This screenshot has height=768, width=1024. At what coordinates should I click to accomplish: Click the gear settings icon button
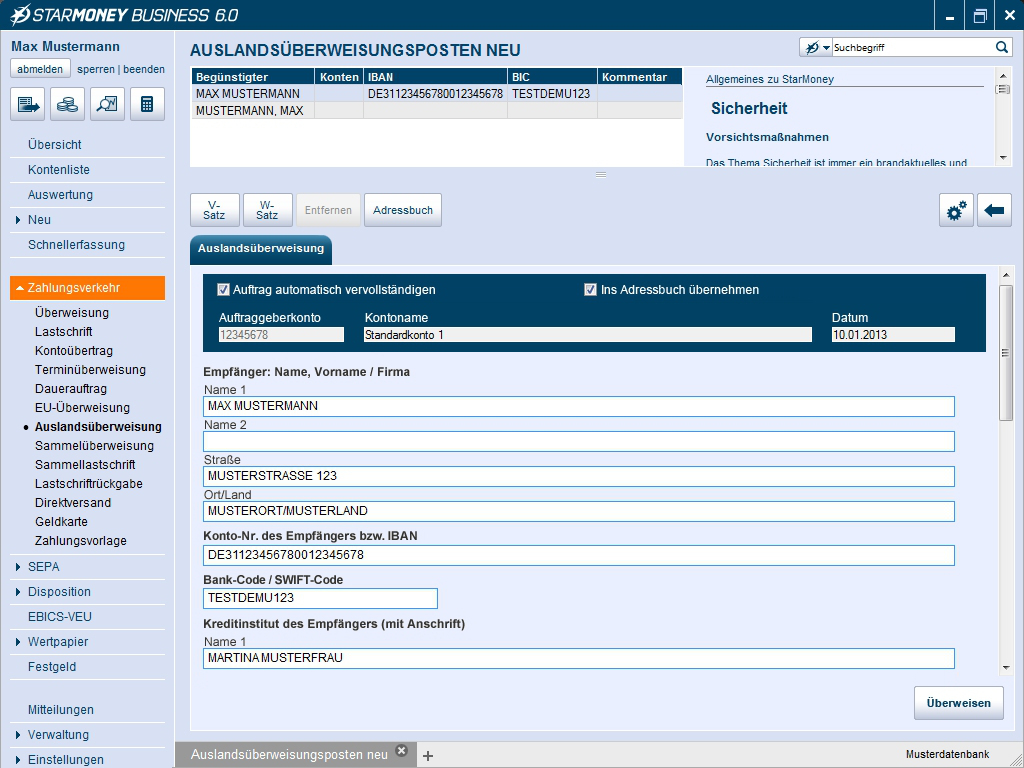point(956,210)
